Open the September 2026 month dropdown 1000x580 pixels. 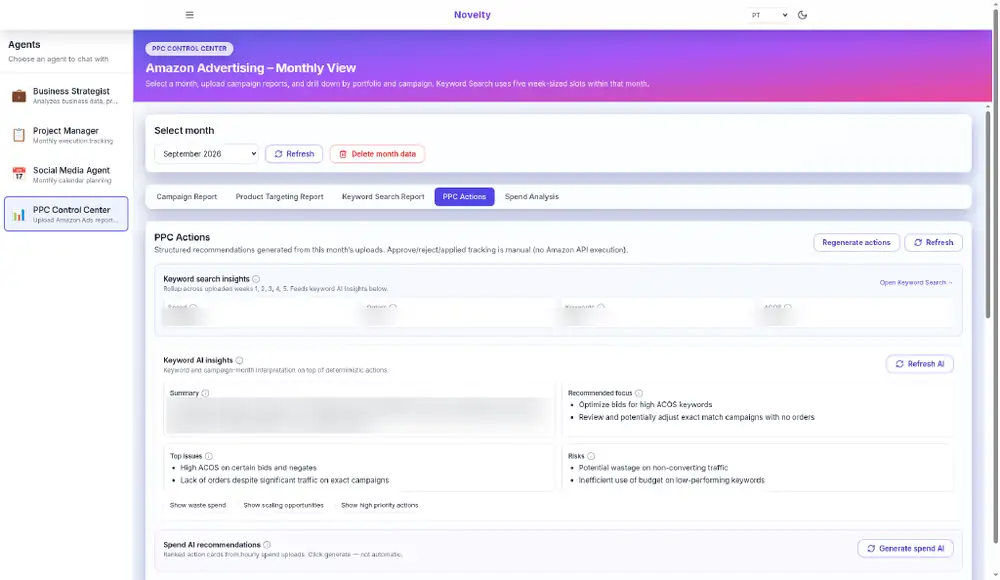click(206, 154)
